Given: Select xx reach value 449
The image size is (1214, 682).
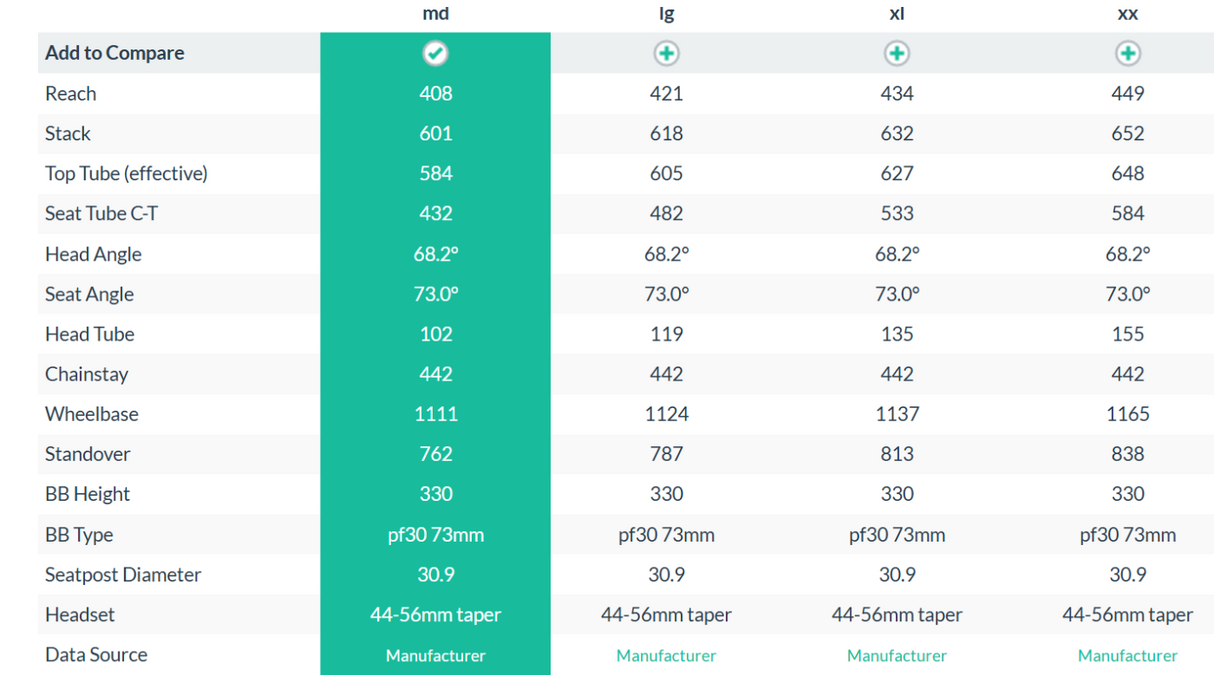Looking at the screenshot, I should coord(1127,94).
